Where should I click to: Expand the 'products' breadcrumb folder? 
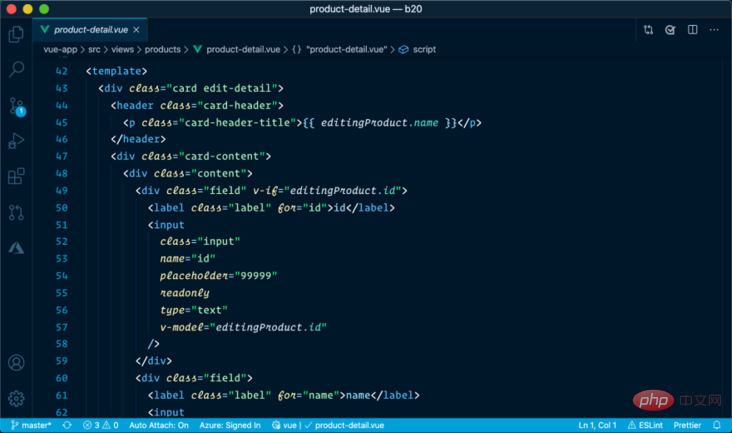(x=161, y=49)
